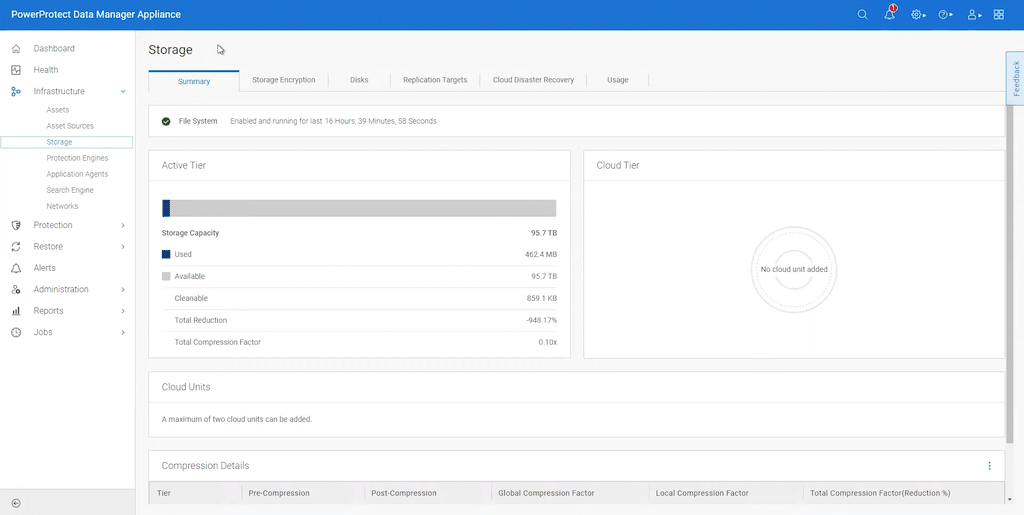Screen dimensions: 1024x515
Task: Click the Active Tier storage usage bar
Action: (x=359, y=208)
